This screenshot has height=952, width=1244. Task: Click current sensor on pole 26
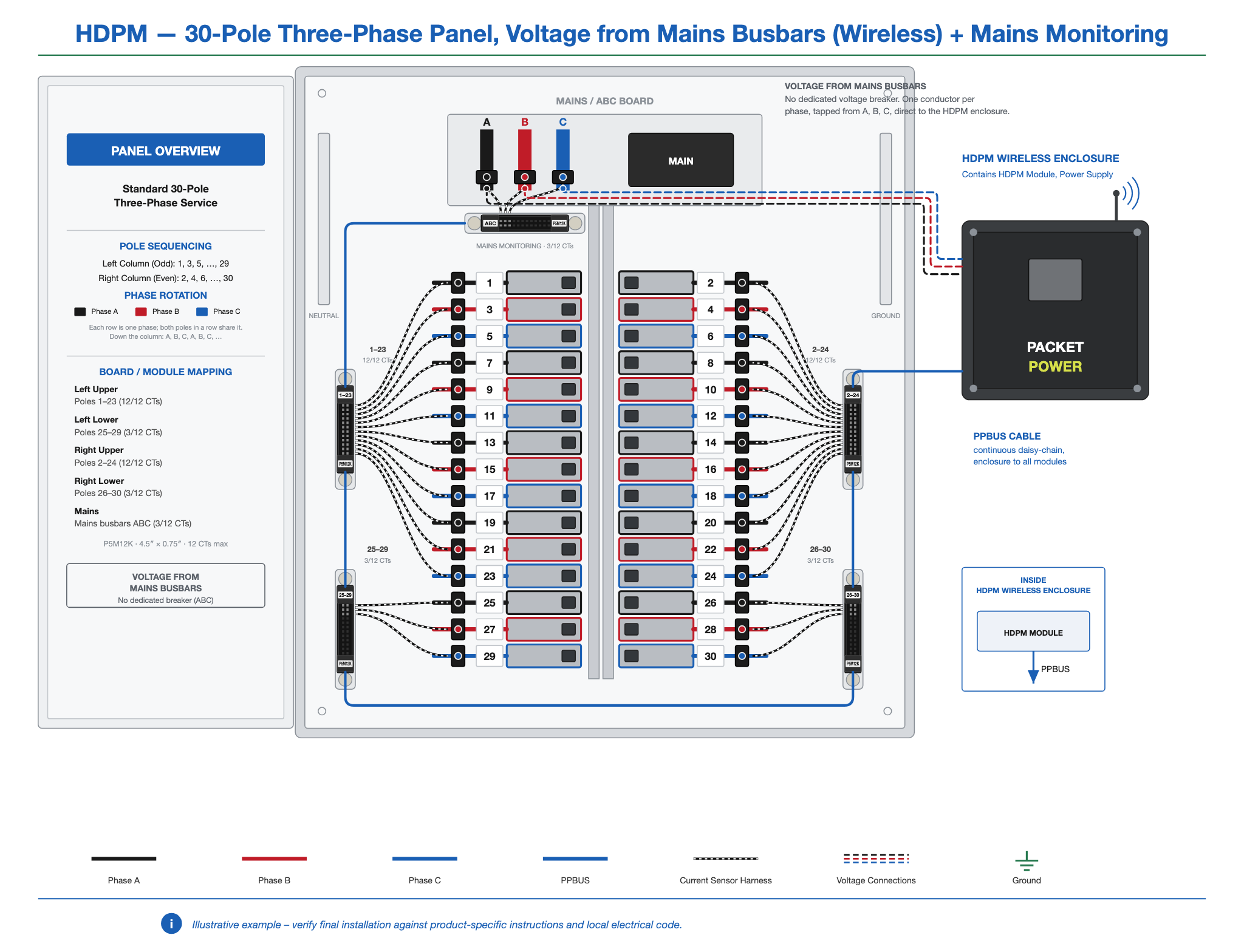point(742,603)
